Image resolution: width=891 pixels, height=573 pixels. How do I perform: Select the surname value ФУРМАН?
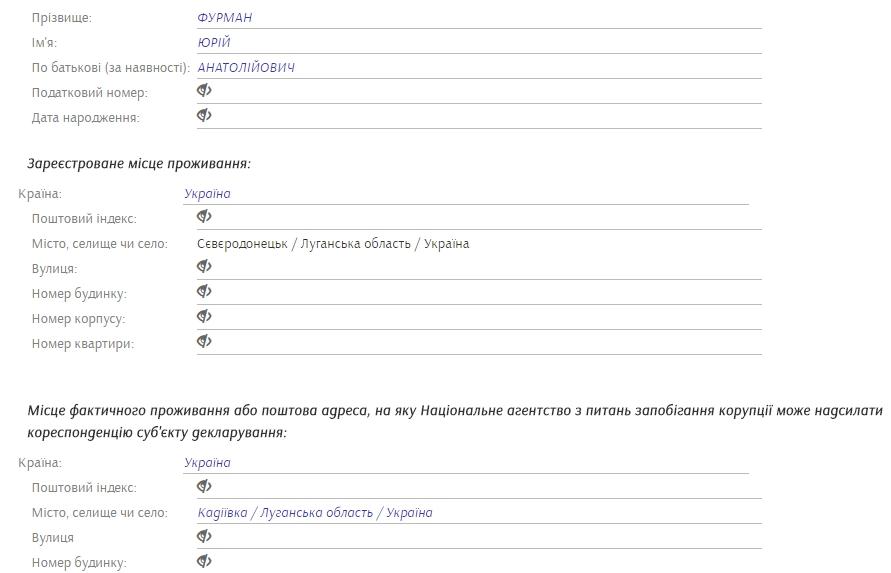click(x=224, y=18)
